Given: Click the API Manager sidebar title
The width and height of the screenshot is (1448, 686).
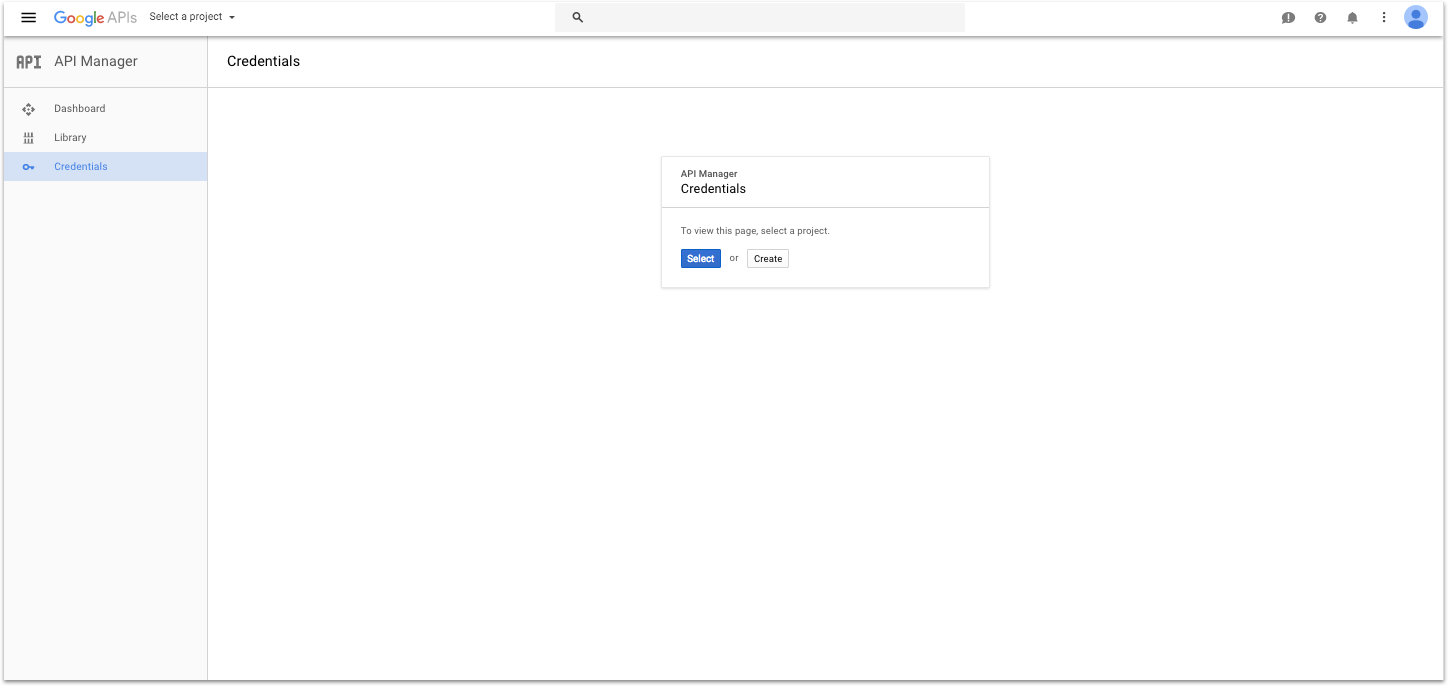Looking at the screenshot, I should point(96,62).
